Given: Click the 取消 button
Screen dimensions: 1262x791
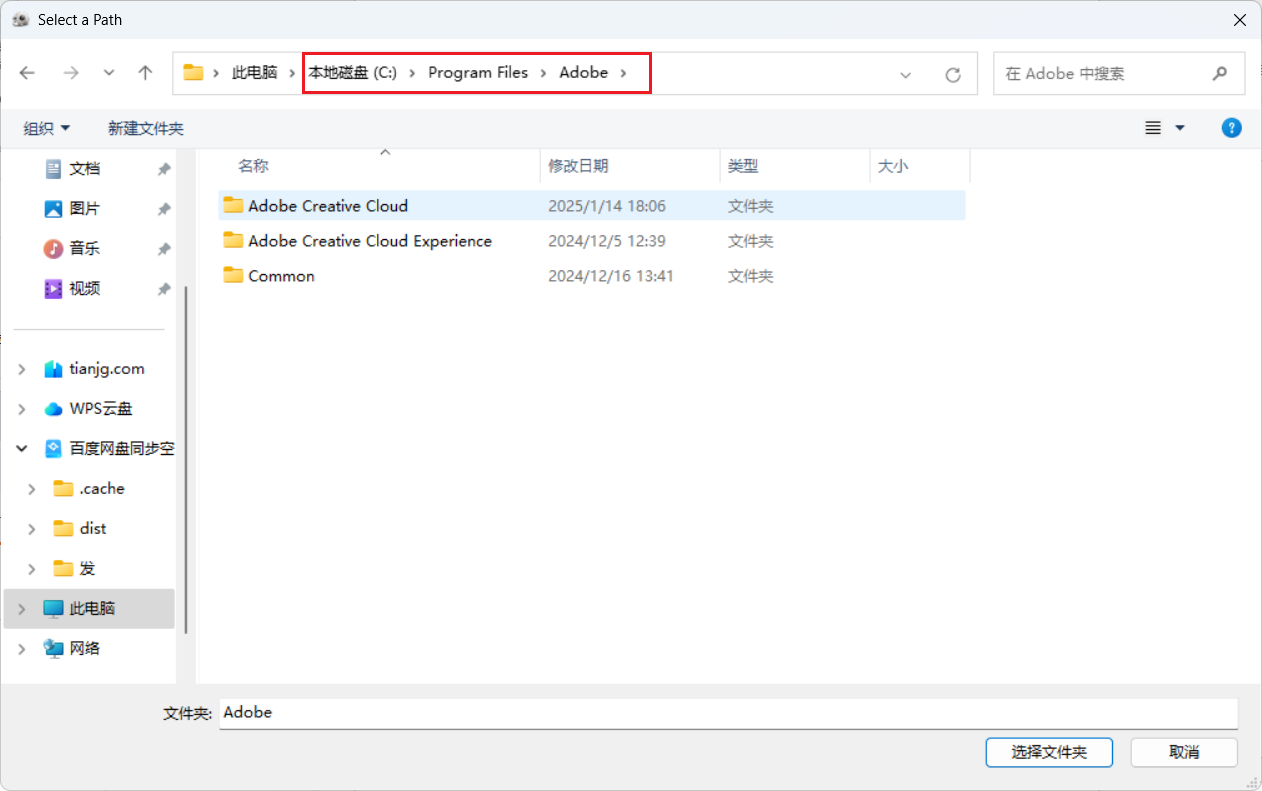Looking at the screenshot, I should pos(1184,752).
